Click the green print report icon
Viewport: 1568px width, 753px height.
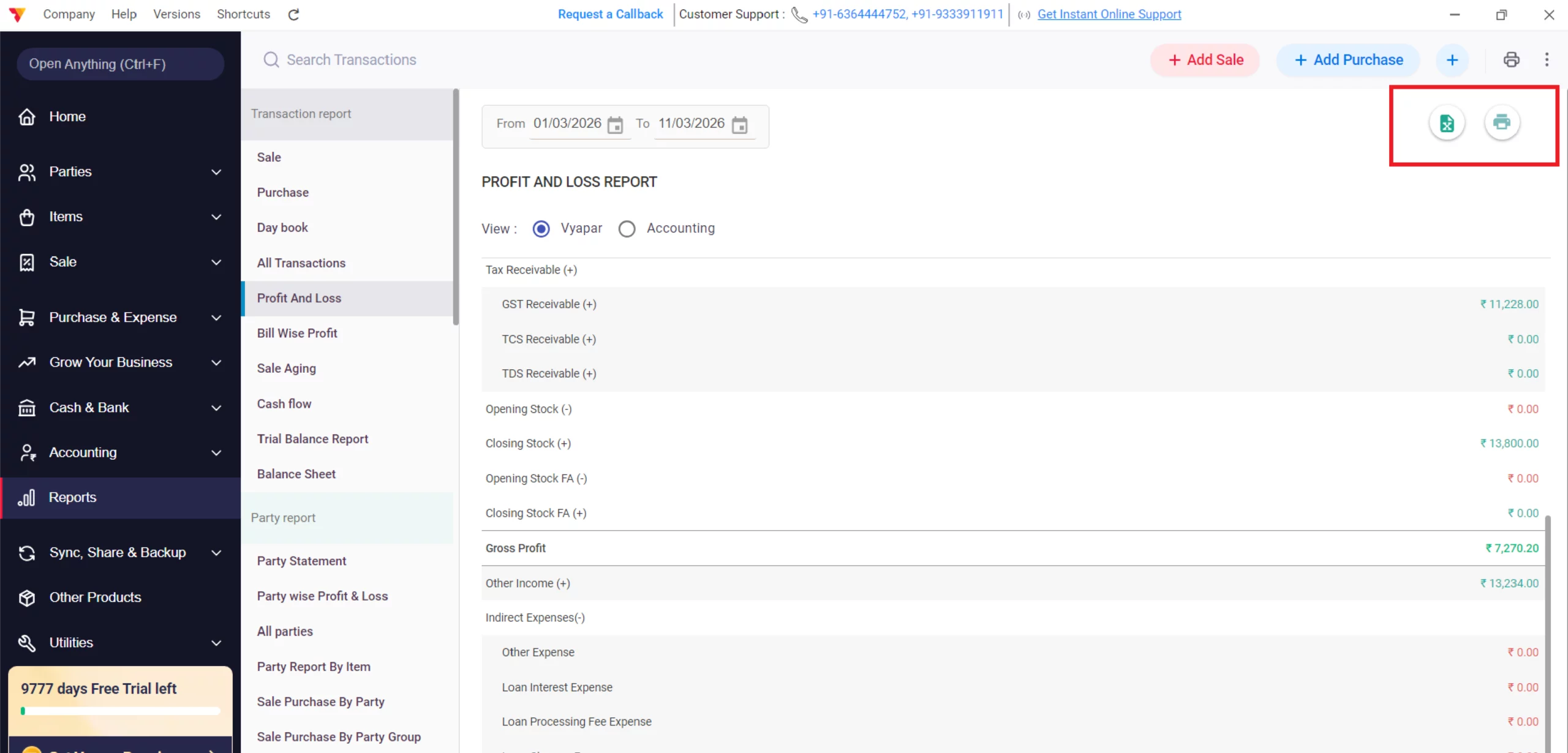pos(1501,122)
